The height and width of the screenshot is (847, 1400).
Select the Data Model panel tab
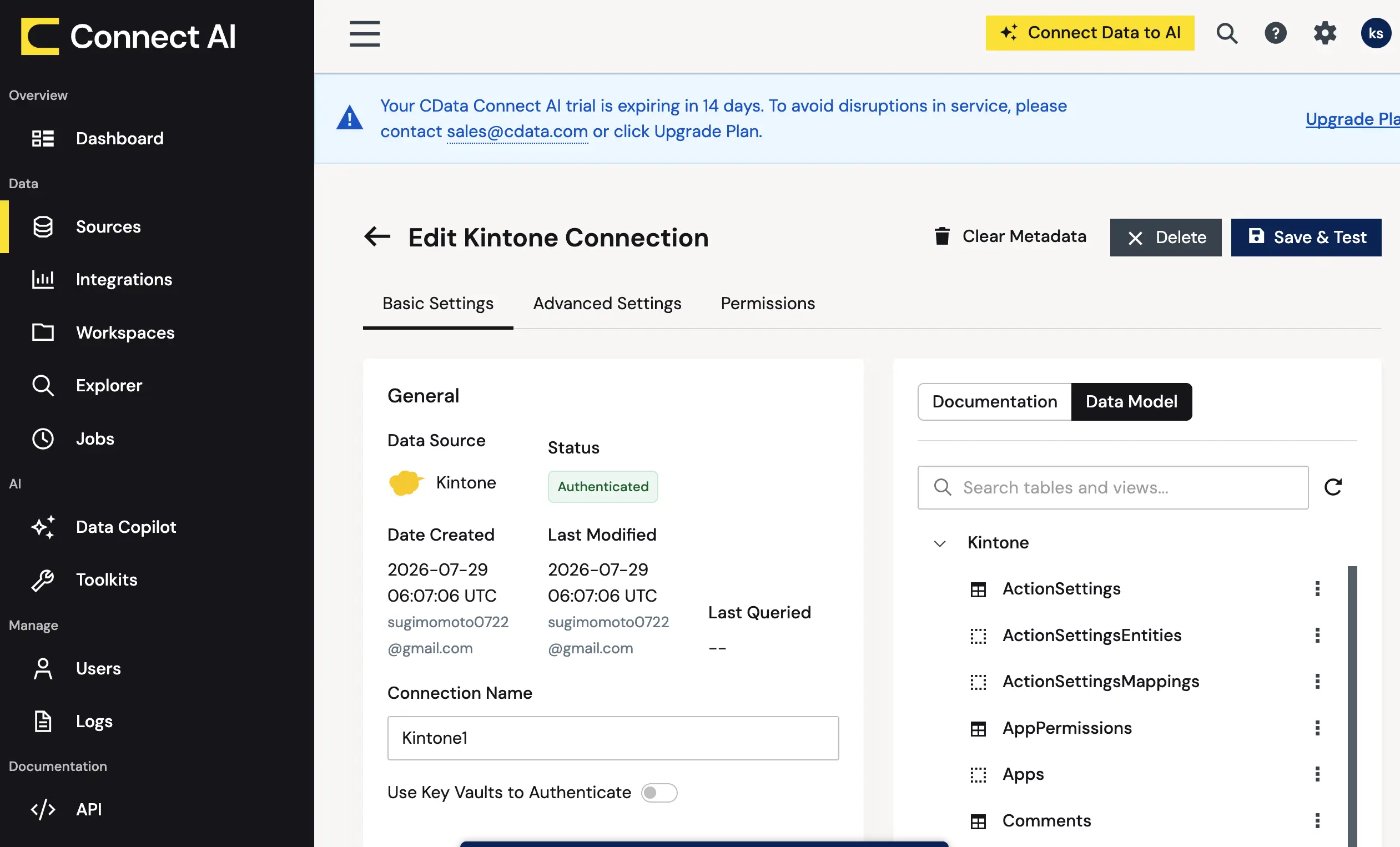click(1131, 402)
